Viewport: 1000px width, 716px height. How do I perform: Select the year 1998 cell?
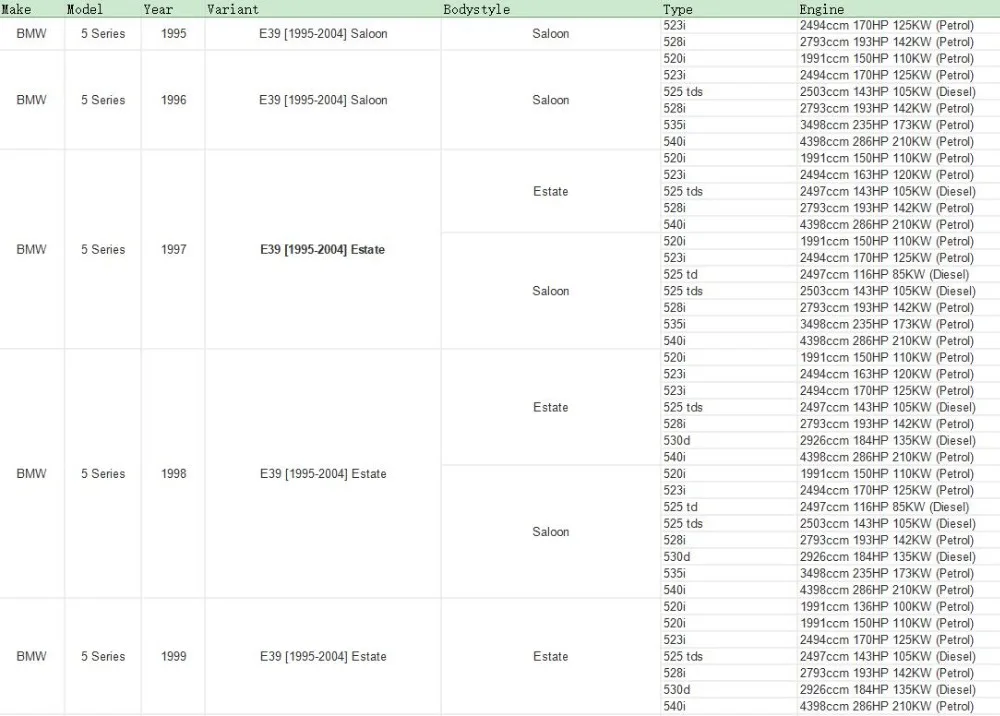(x=173, y=474)
